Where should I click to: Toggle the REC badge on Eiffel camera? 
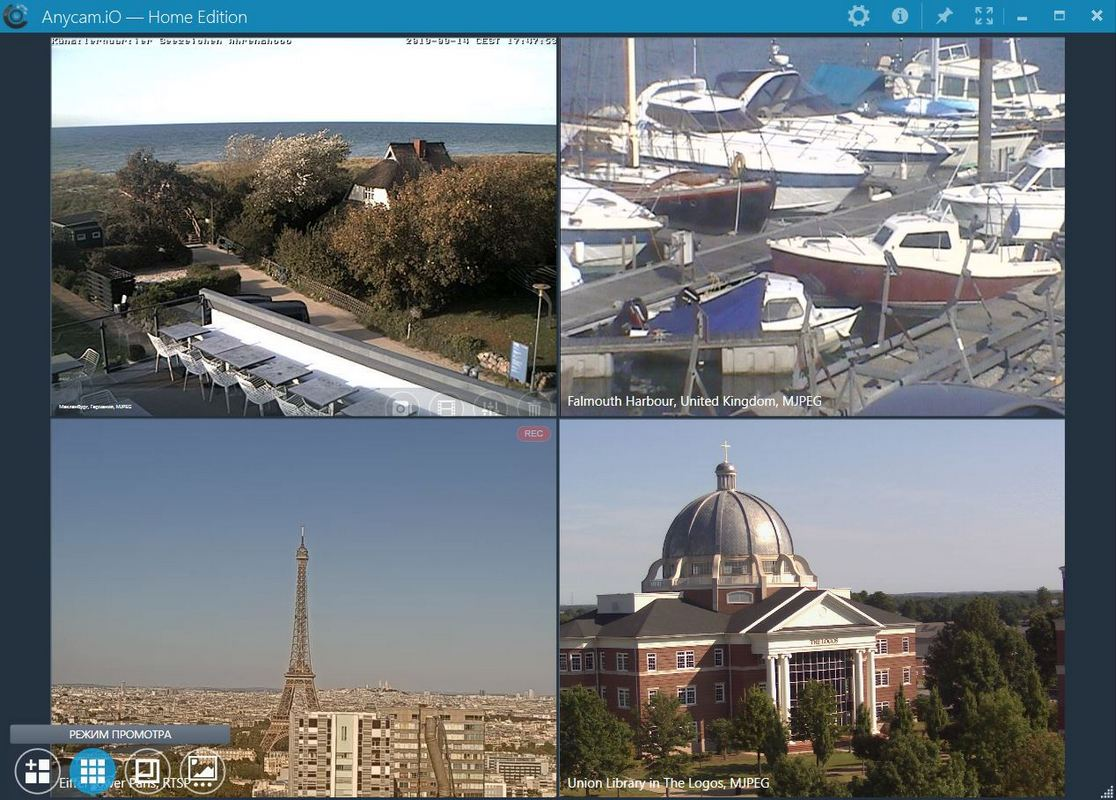533,433
